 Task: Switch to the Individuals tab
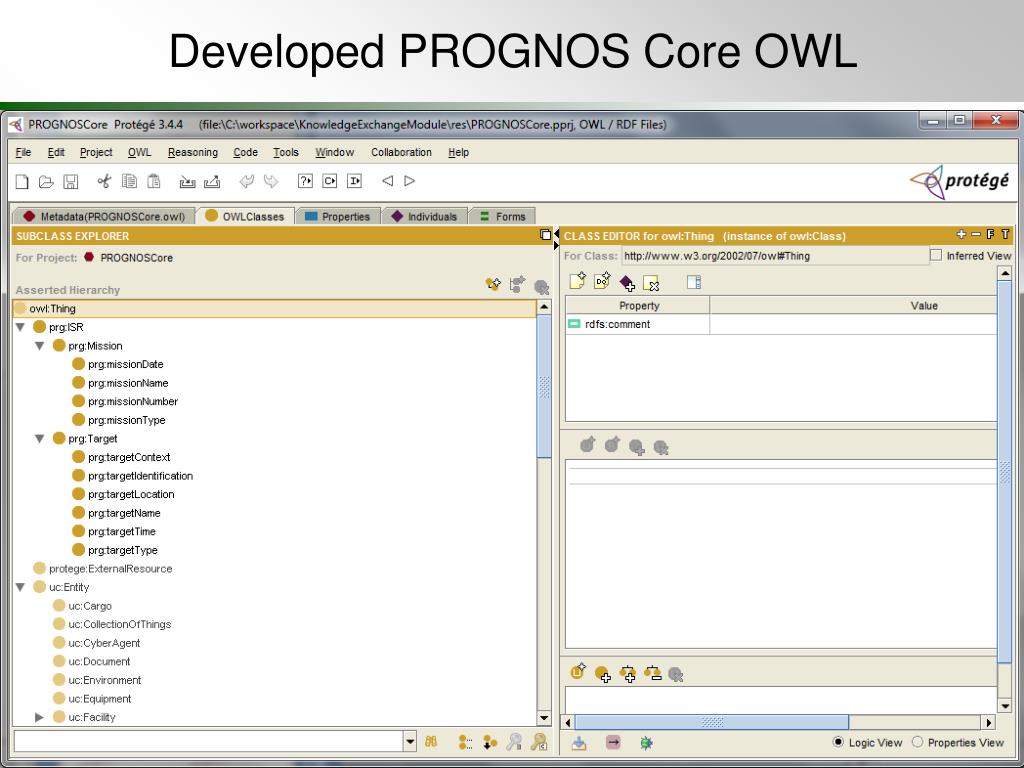(424, 216)
